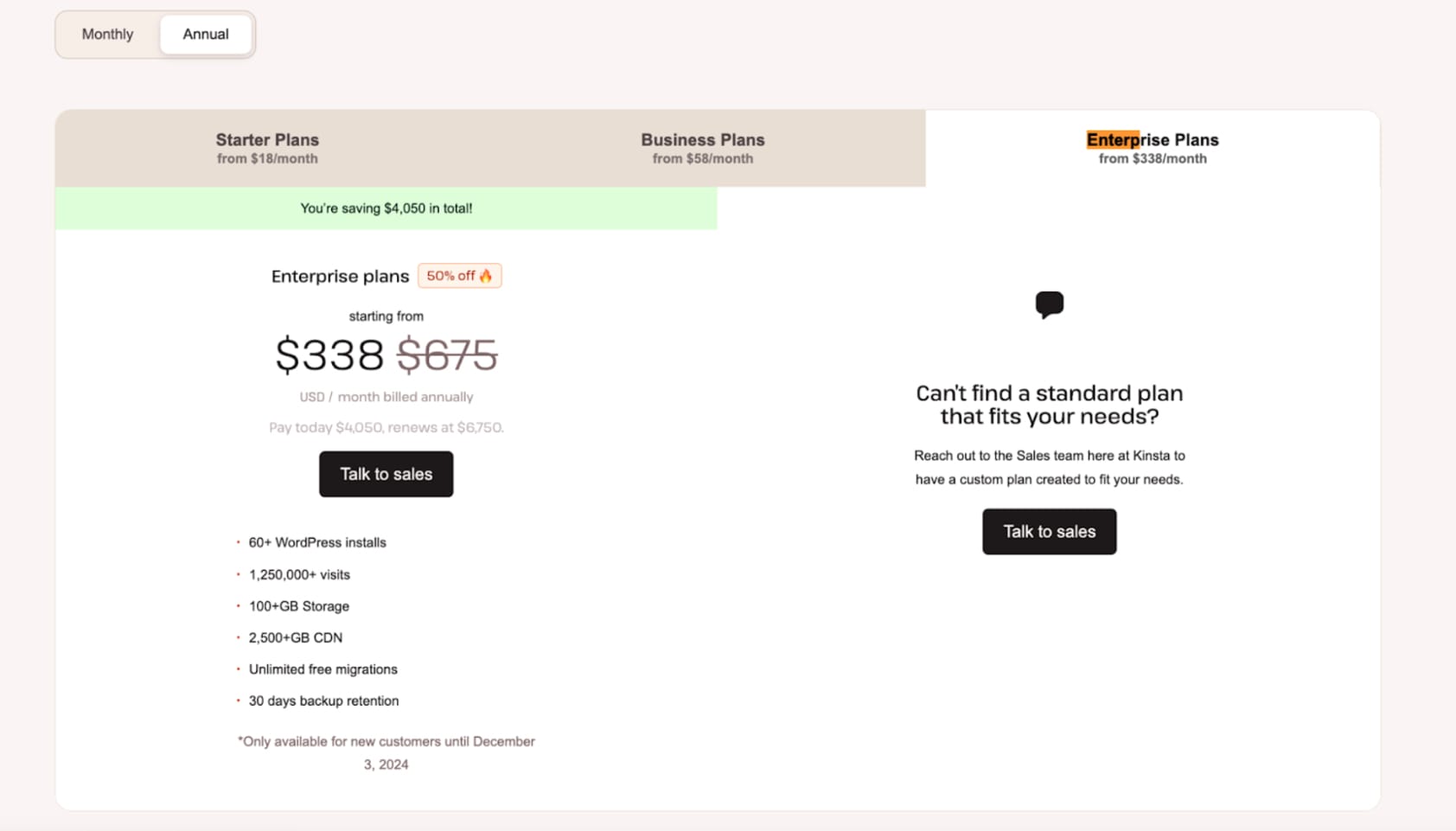Click the Unlimited free migrations item
Image resolution: width=1456 pixels, height=831 pixels.
pyautogui.click(x=323, y=669)
